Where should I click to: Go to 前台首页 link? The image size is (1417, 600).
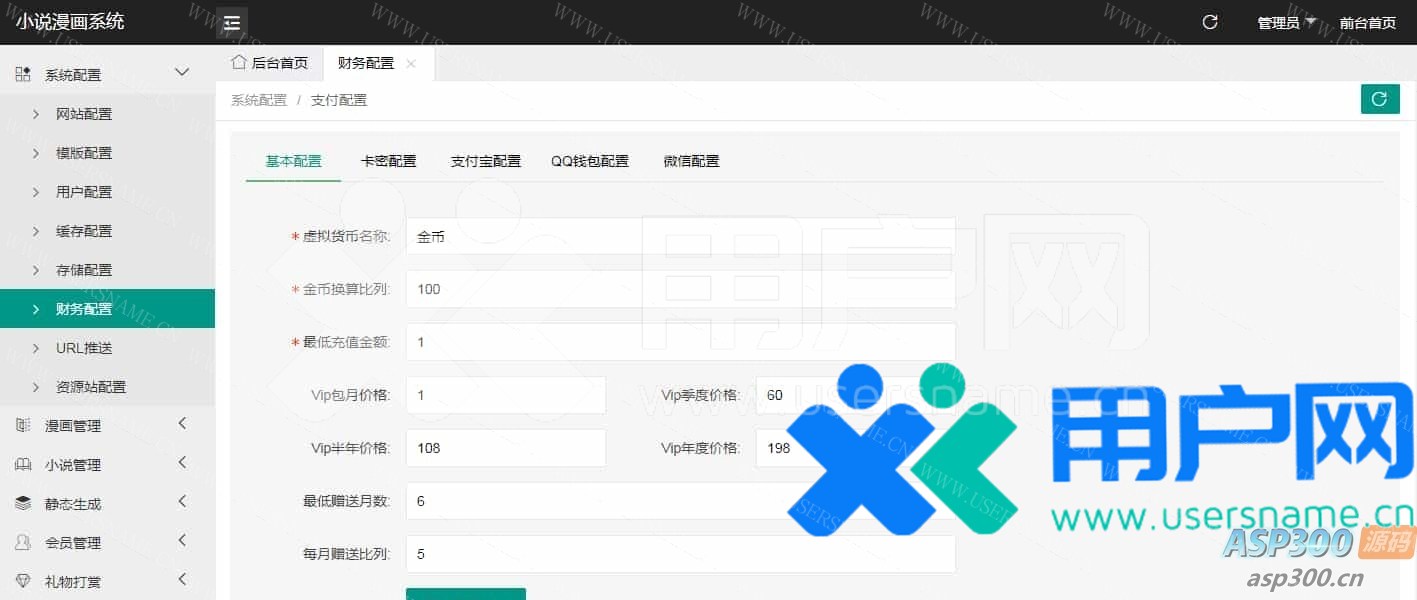[x=1367, y=23]
